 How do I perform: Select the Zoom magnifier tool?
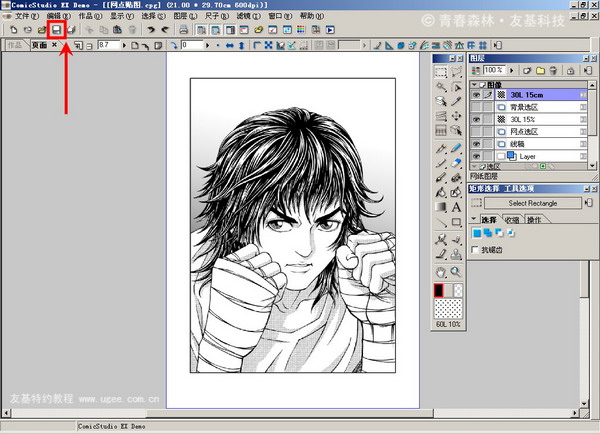point(456,272)
